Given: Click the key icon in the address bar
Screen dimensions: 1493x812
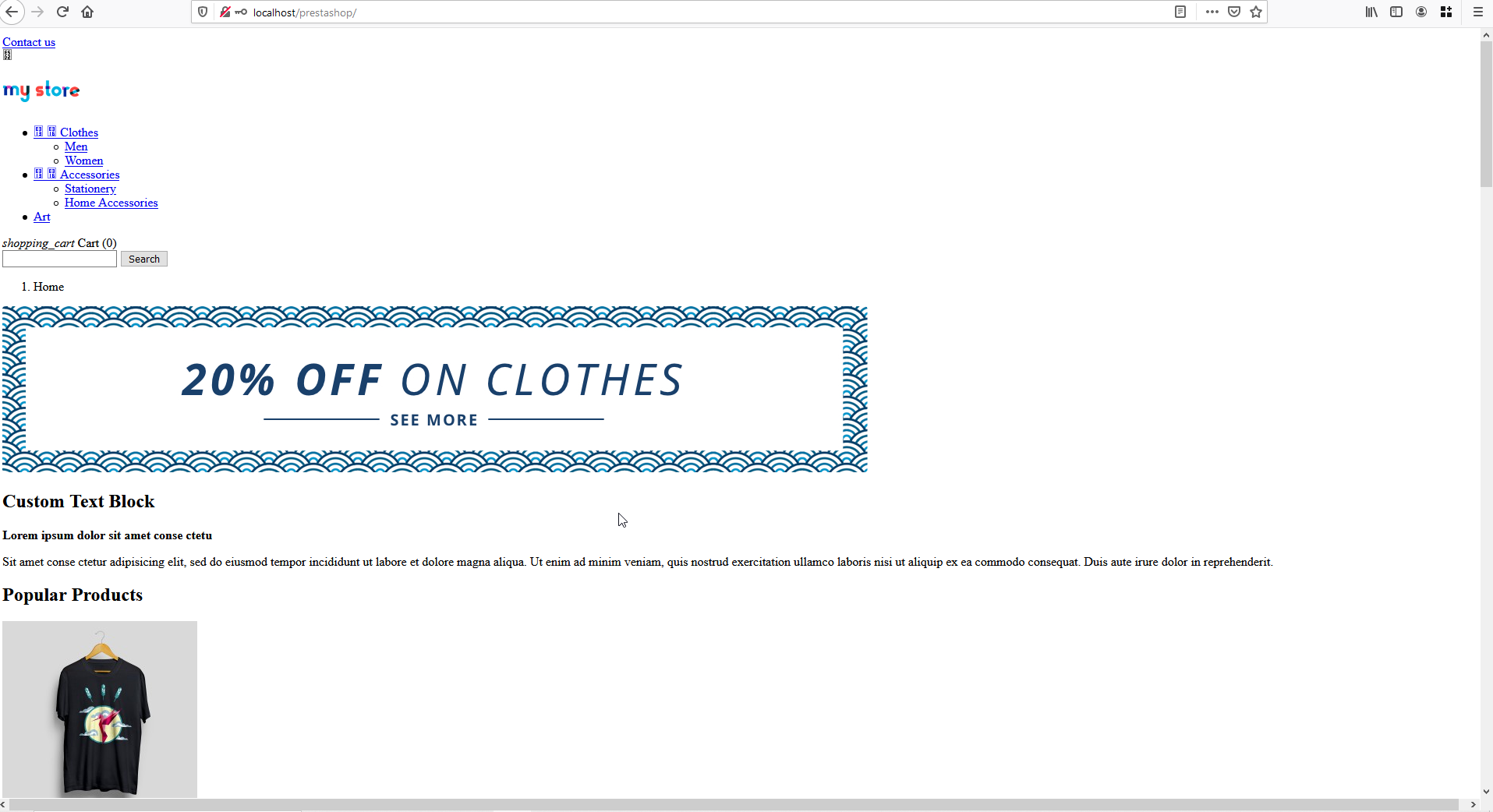Looking at the screenshot, I should (x=241, y=12).
